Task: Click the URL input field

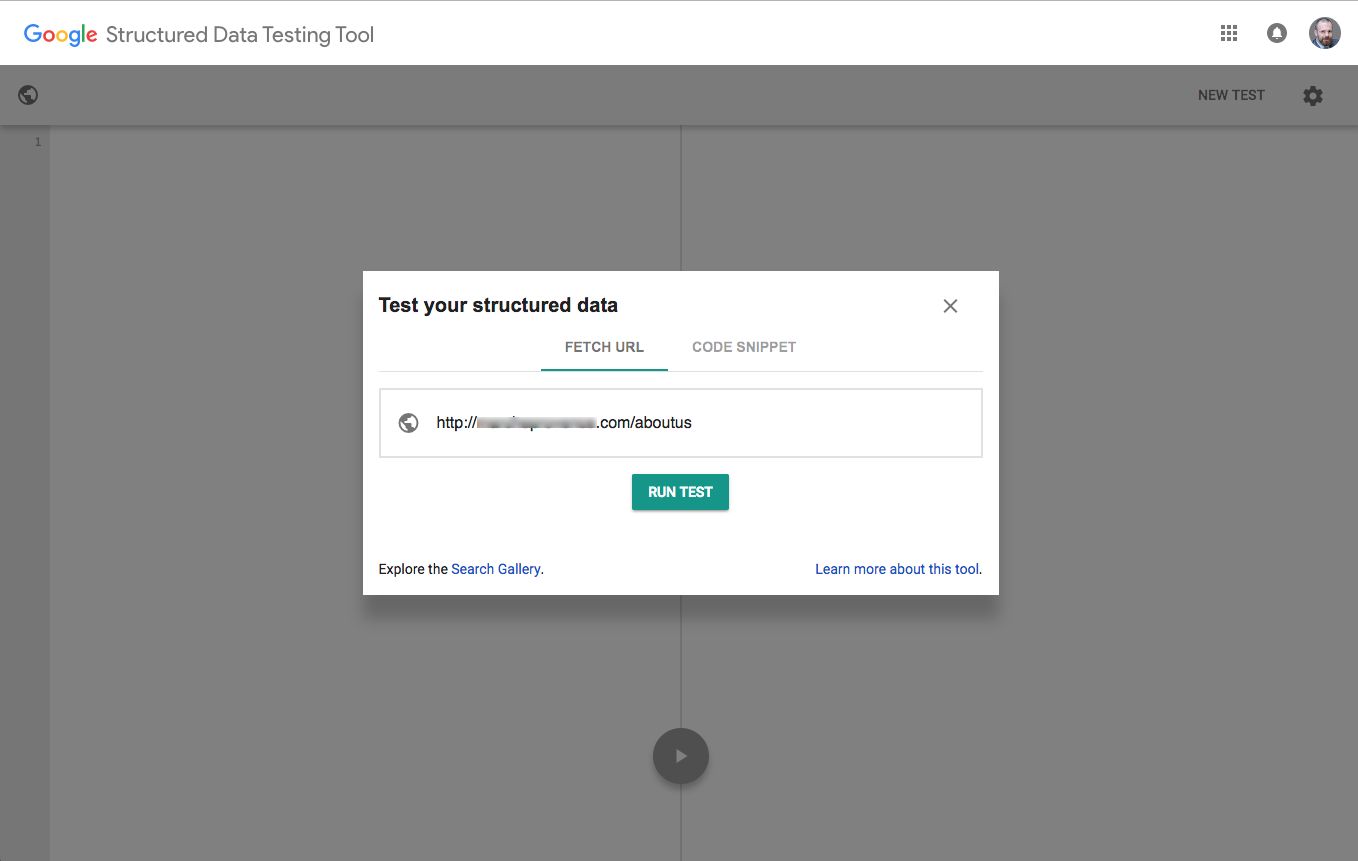Action: pos(680,423)
